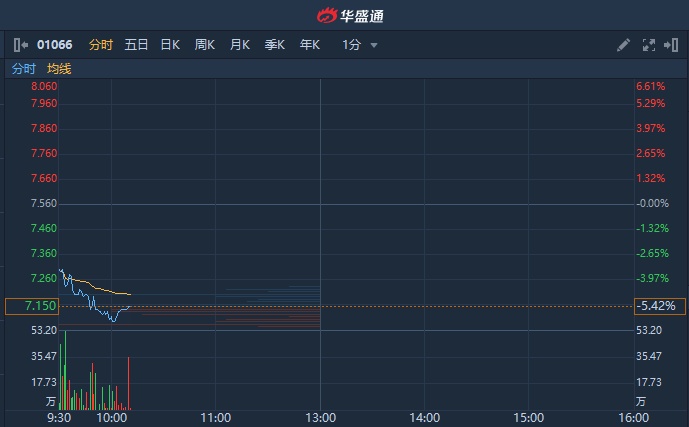This screenshot has height=427, width=689.
Task: Click the 9:30 time axis label
Action: 59,418
